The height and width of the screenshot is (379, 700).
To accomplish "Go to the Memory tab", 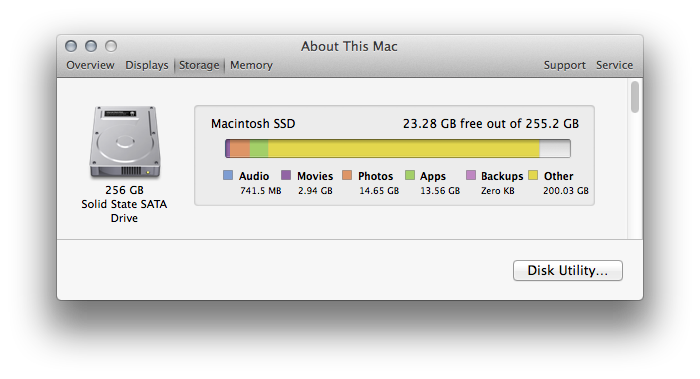I will 251,65.
